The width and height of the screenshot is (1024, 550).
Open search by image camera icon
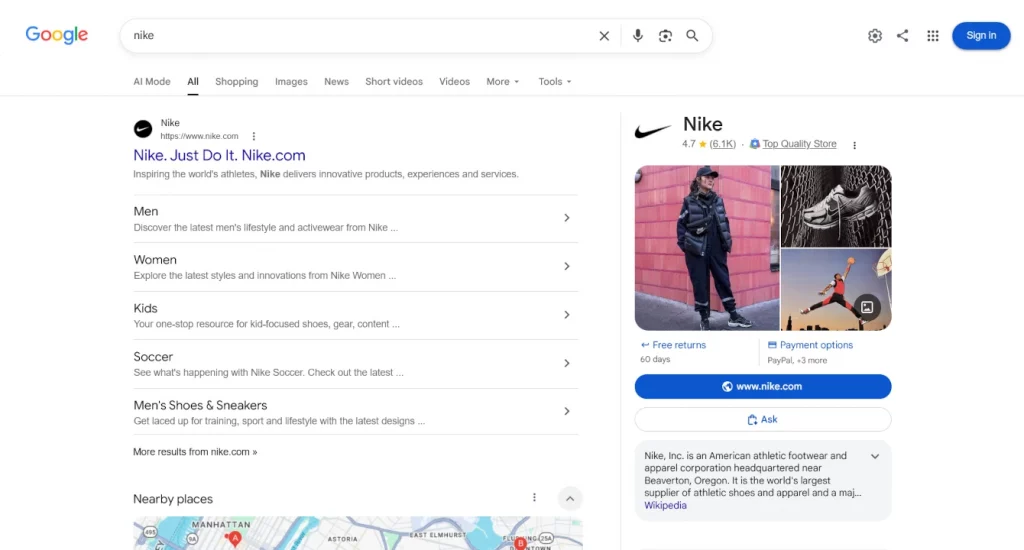point(665,36)
